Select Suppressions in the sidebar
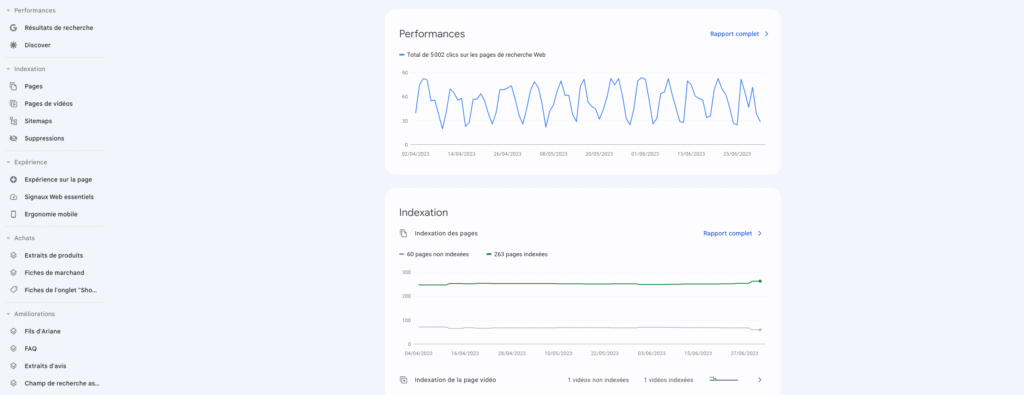Viewport: 1024px width, 395px height. pos(44,138)
